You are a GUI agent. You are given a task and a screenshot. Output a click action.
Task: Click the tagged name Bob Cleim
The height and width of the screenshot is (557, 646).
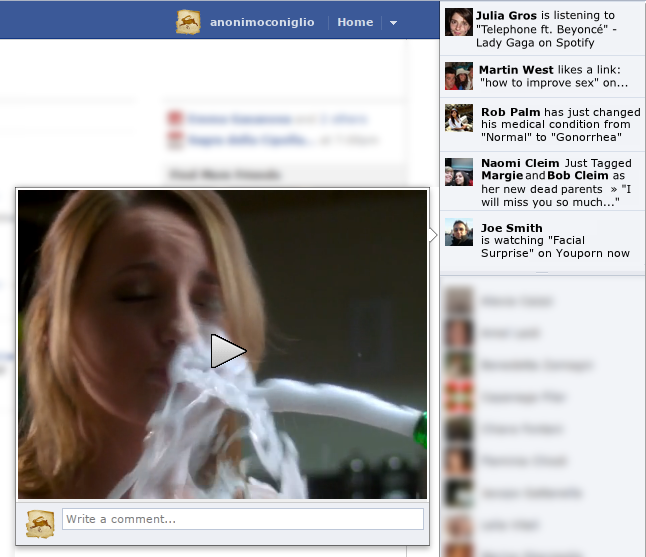coord(578,176)
